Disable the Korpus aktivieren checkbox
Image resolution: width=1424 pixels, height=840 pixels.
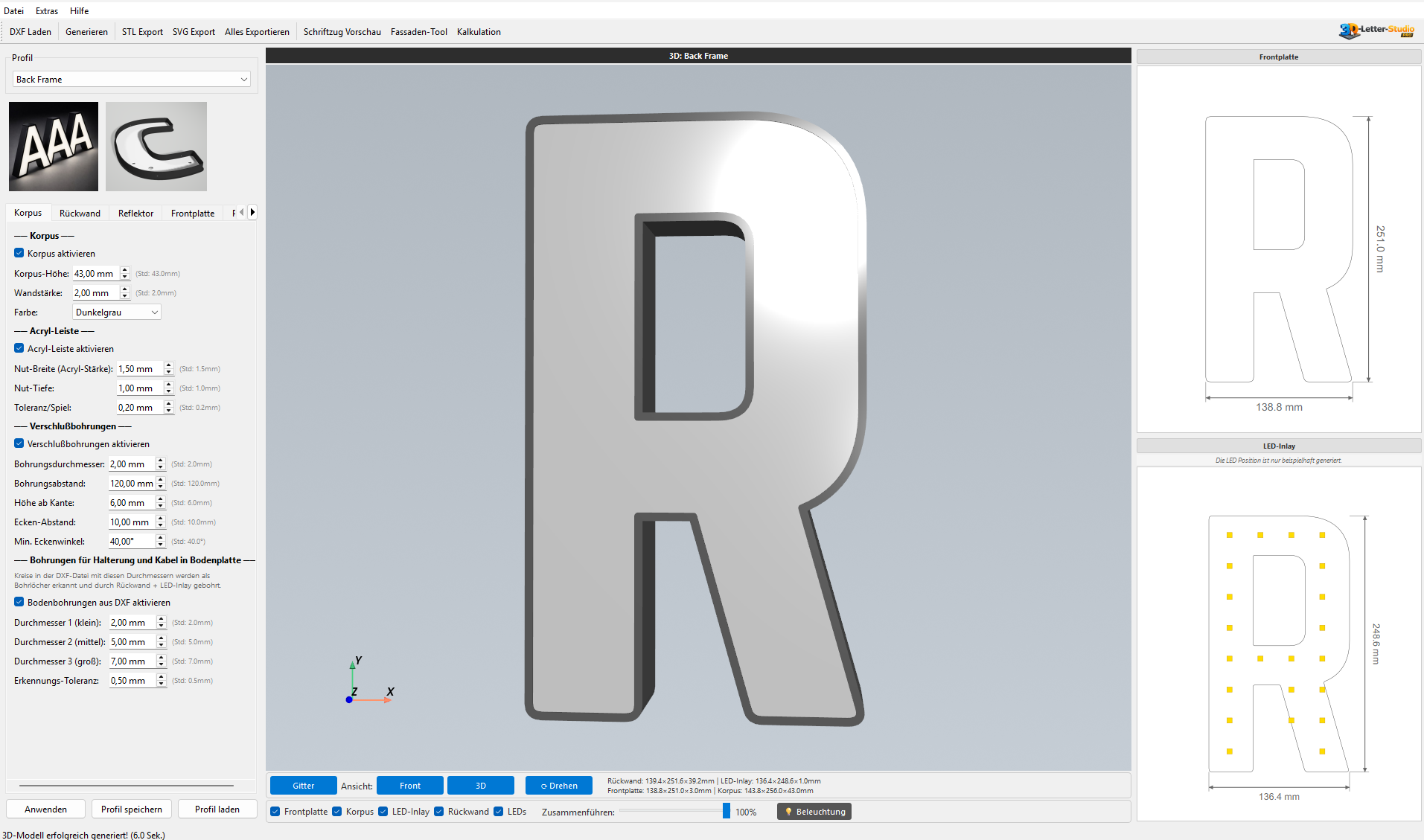(19, 253)
